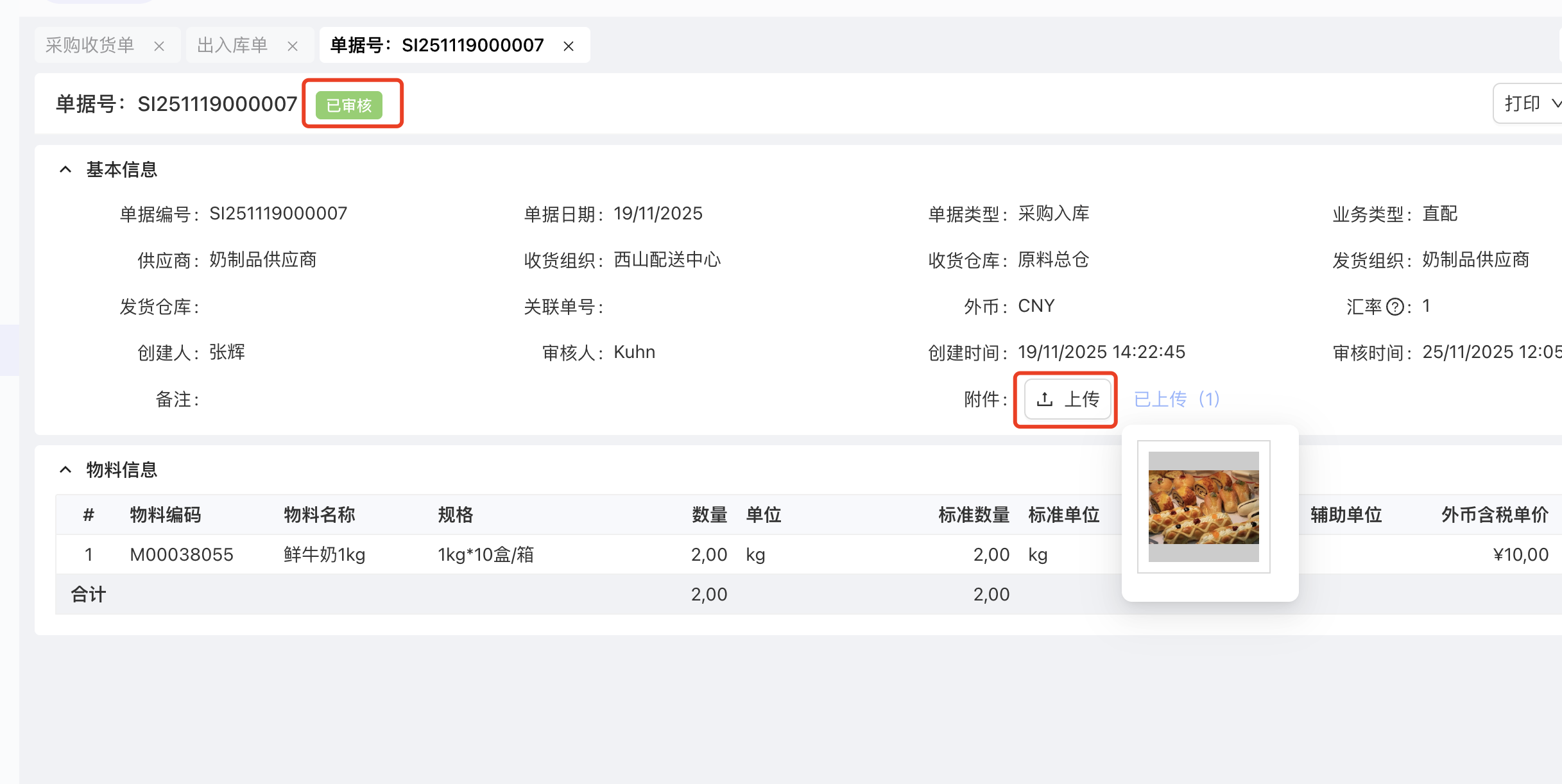Collapse the 物料信息 section chevron
Viewport: 1562px width, 784px height.
[x=65, y=470]
